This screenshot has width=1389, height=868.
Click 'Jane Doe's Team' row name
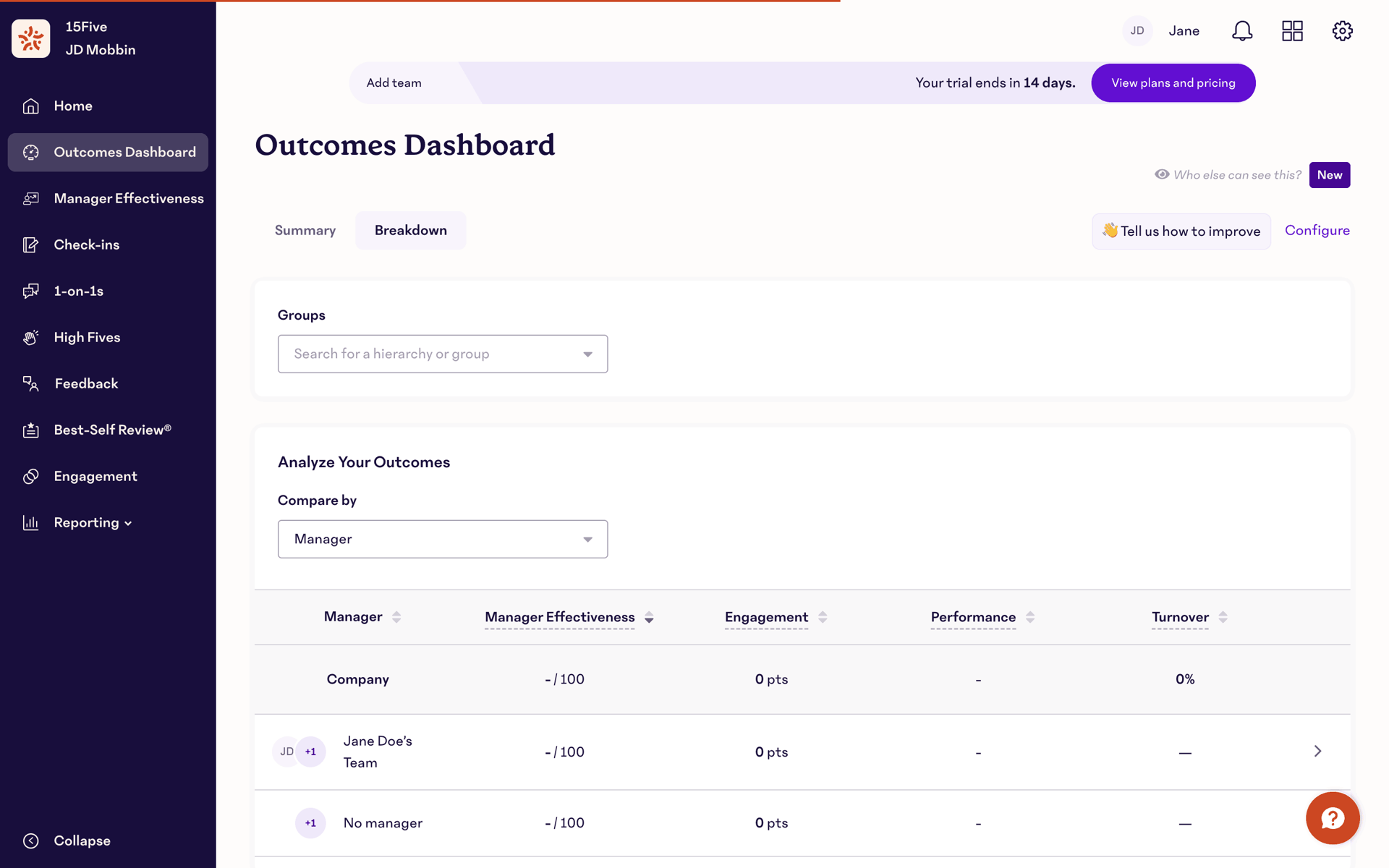click(378, 752)
